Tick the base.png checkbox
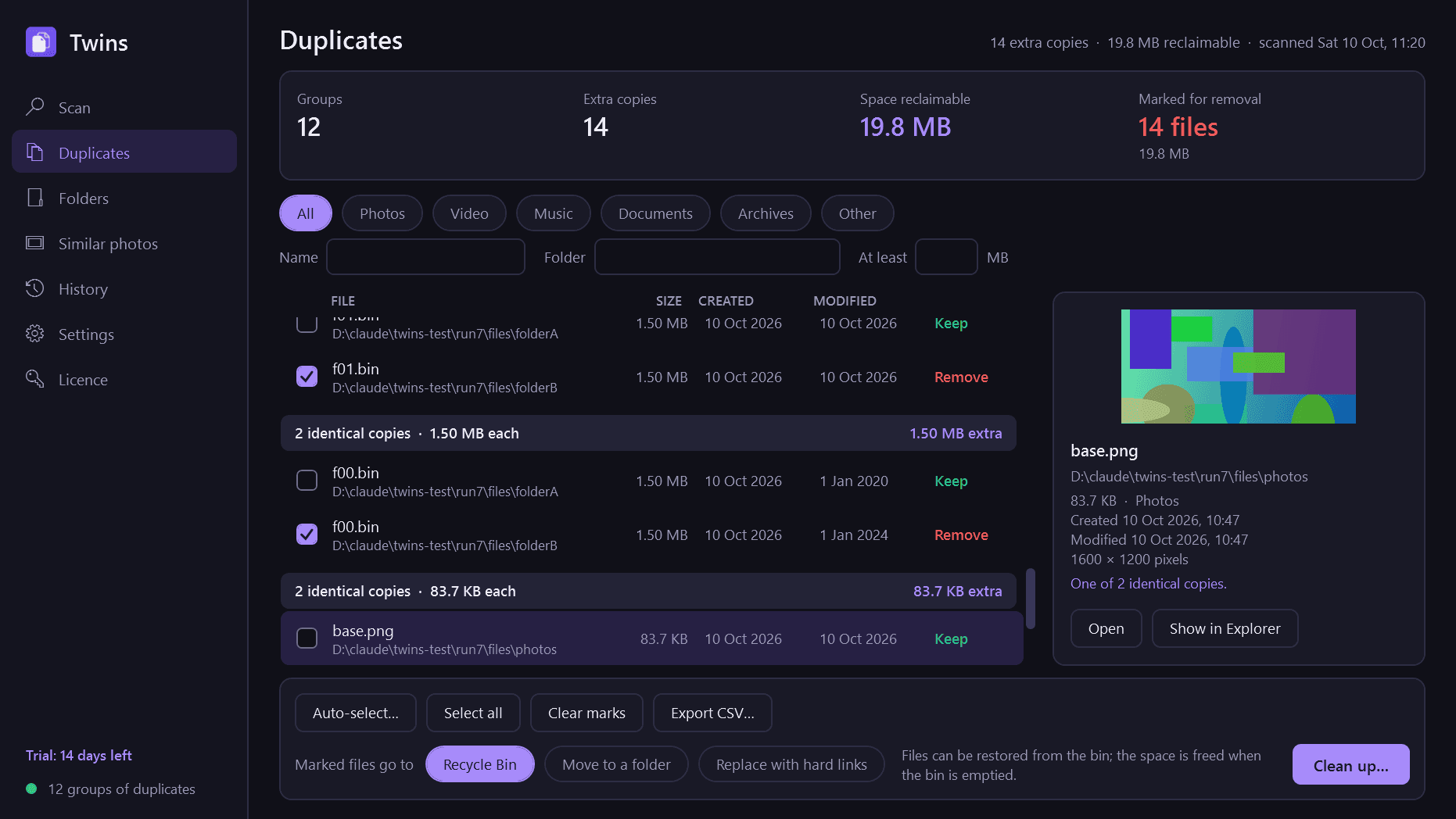 click(x=307, y=638)
